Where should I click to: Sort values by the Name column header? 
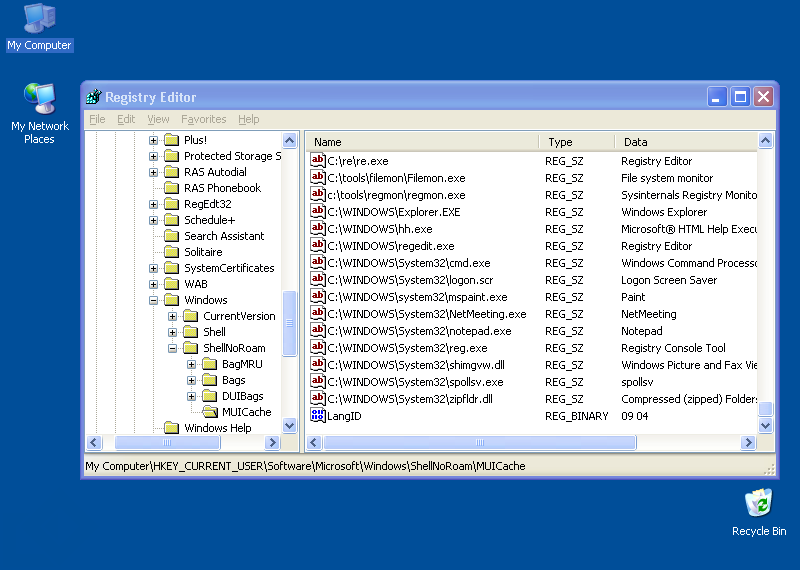pyautogui.click(x=423, y=142)
